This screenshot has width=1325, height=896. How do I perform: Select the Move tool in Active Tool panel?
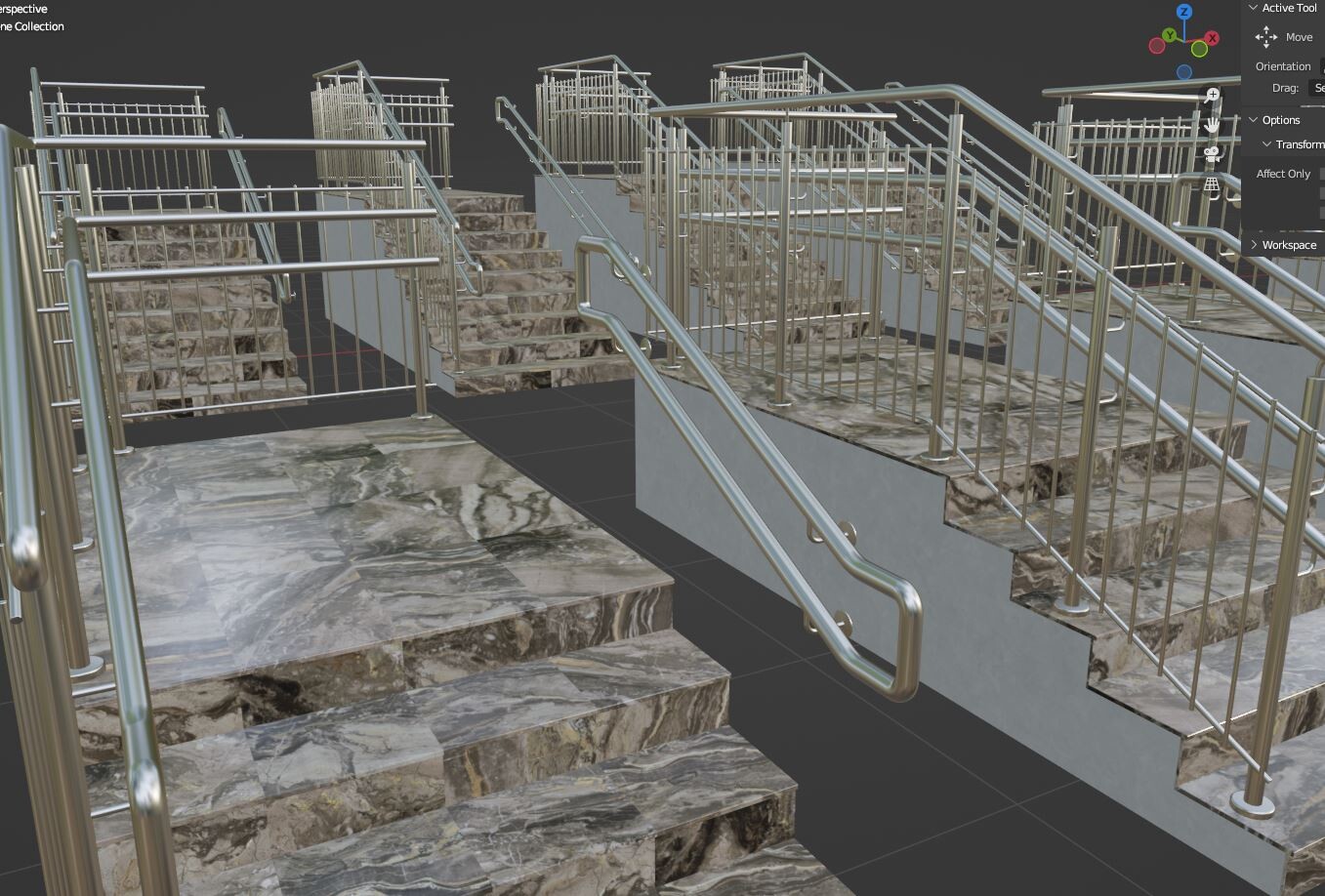click(1266, 37)
